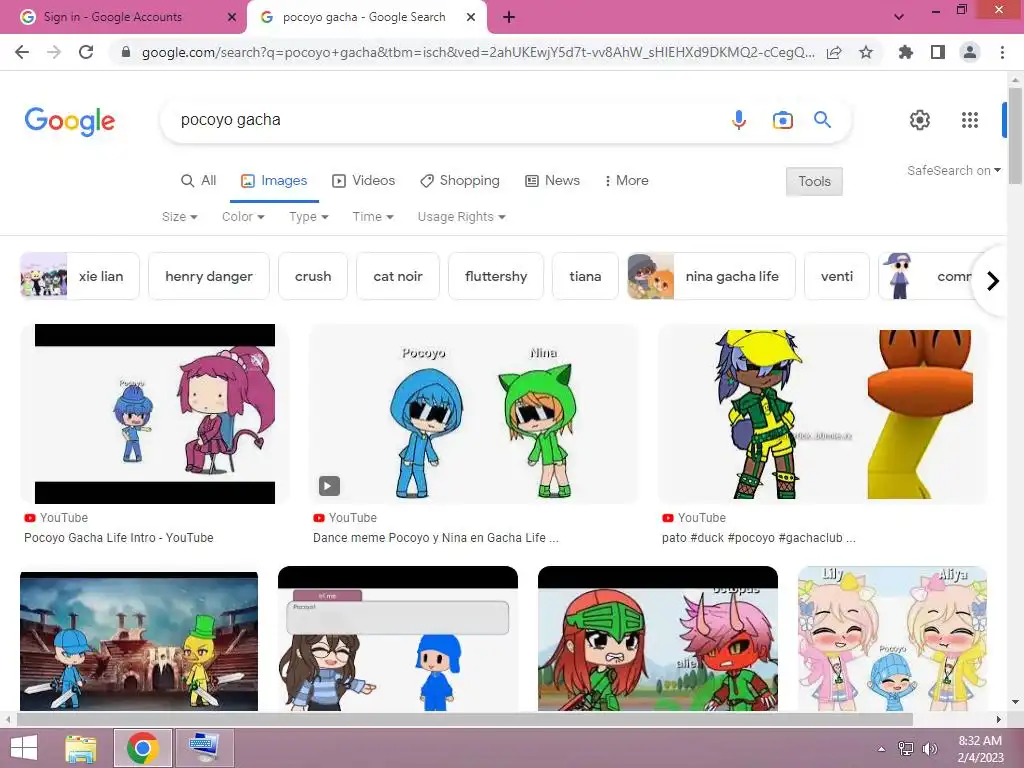Open the computer keyboard taskbar app
1024x768 pixels.
point(204,748)
